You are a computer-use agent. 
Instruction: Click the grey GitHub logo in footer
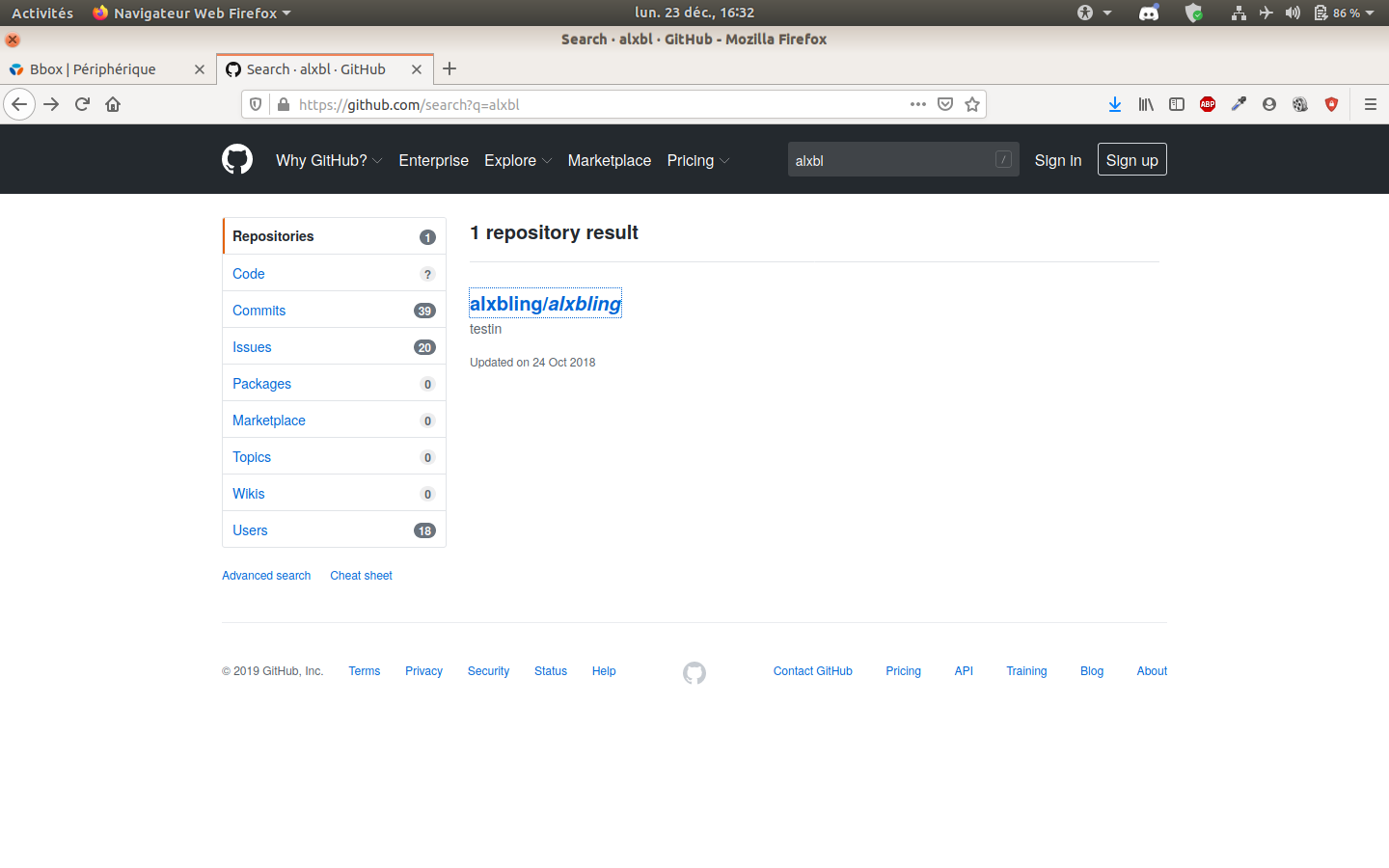(694, 673)
